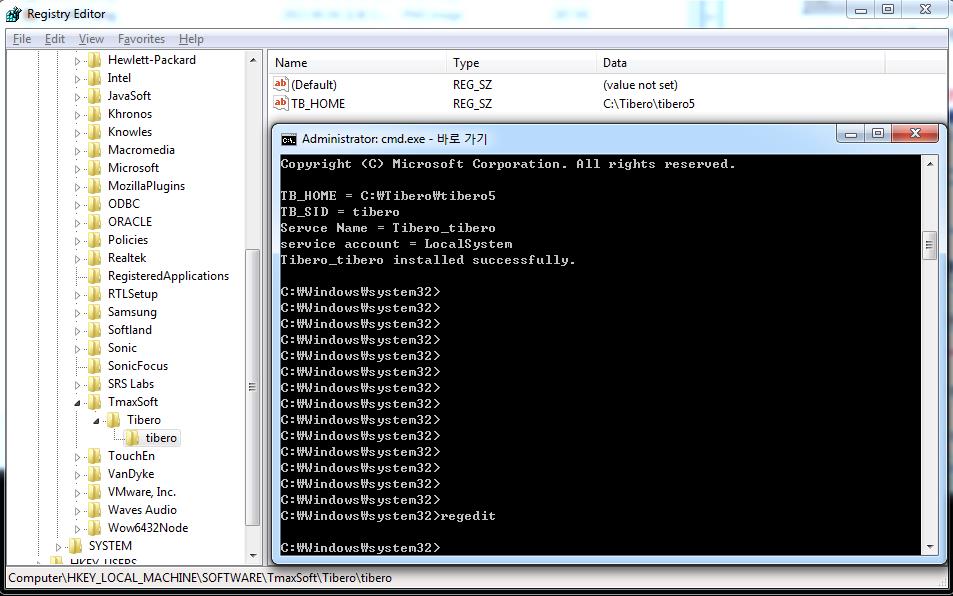This screenshot has height=596, width=953.
Task: Click the JavaSoft folder icon
Action: (95, 96)
